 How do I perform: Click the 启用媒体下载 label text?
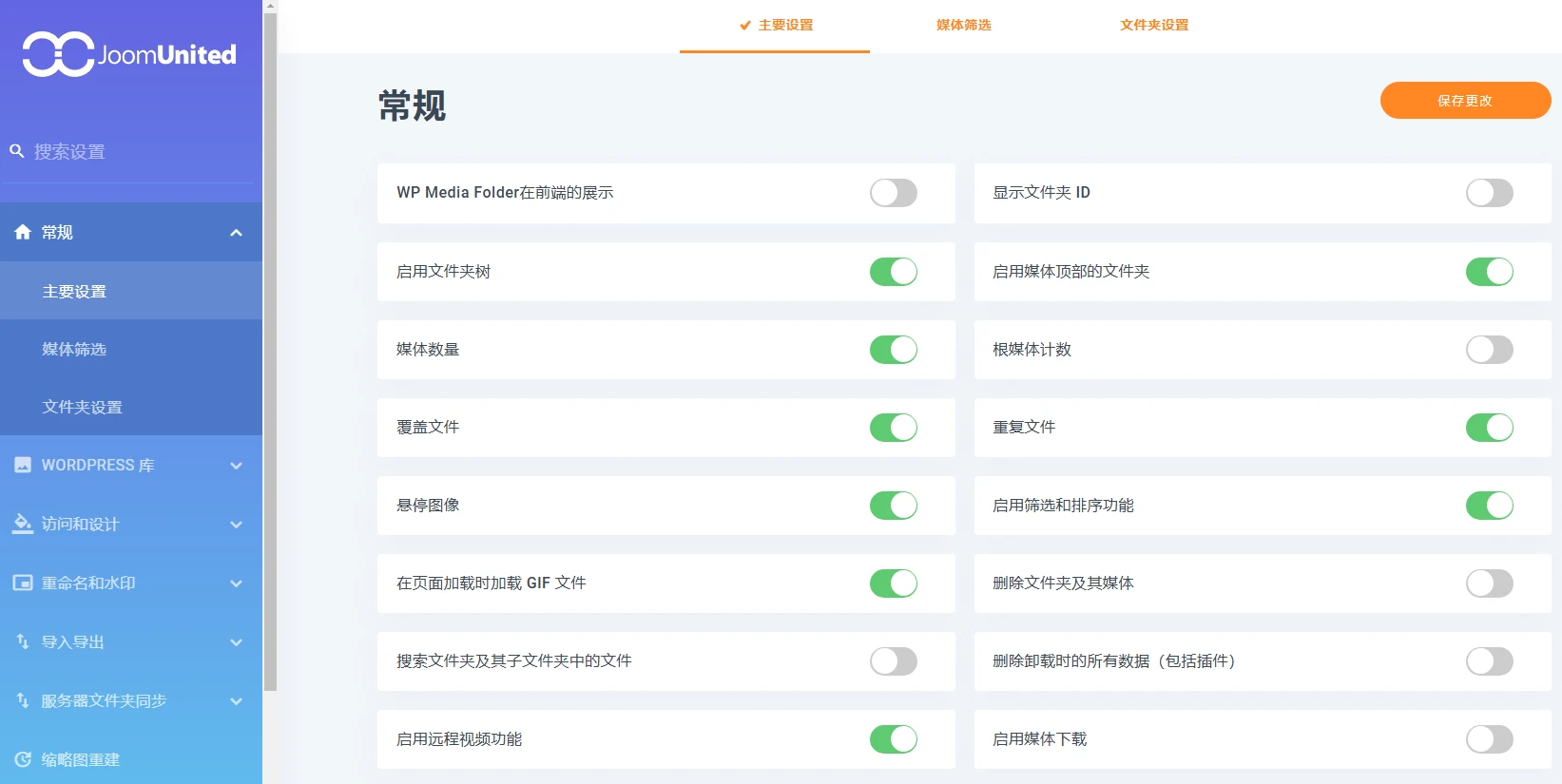coord(1040,739)
